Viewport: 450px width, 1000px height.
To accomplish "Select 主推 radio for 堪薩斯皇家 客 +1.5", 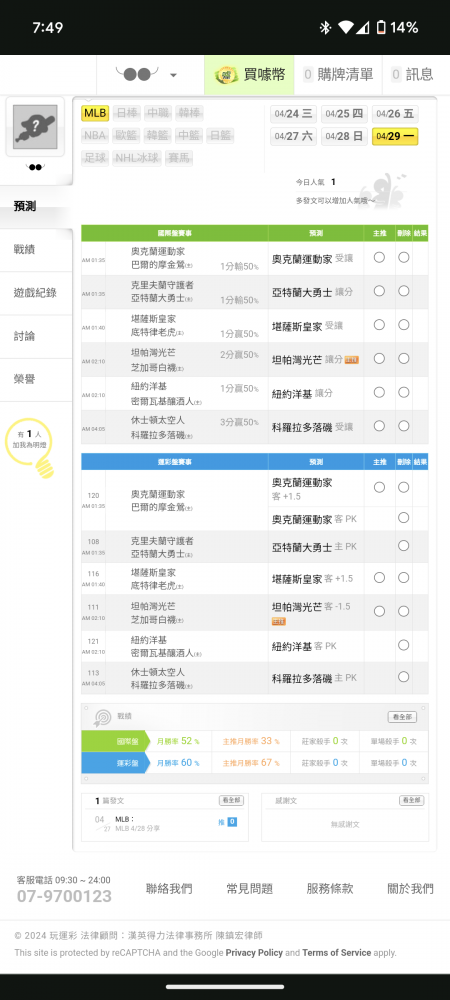I will [x=379, y=577].
